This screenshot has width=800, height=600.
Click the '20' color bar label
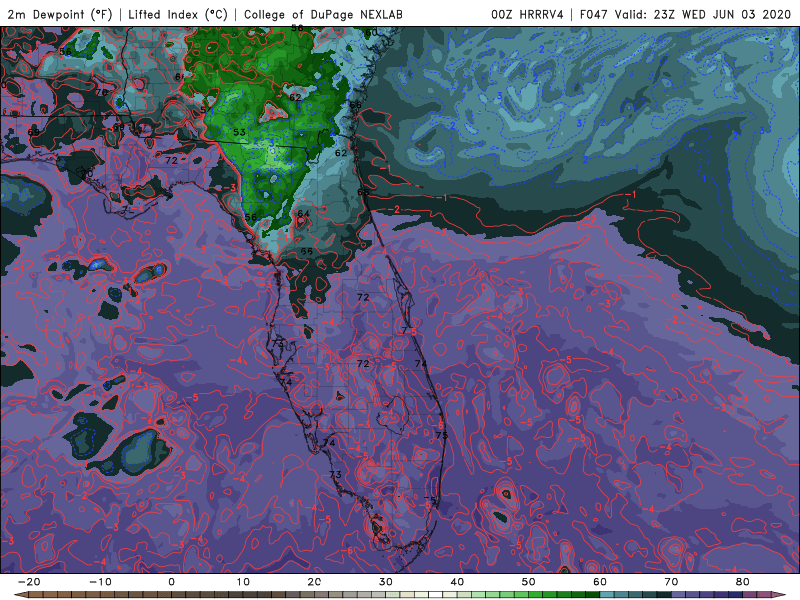click(314, 582)
